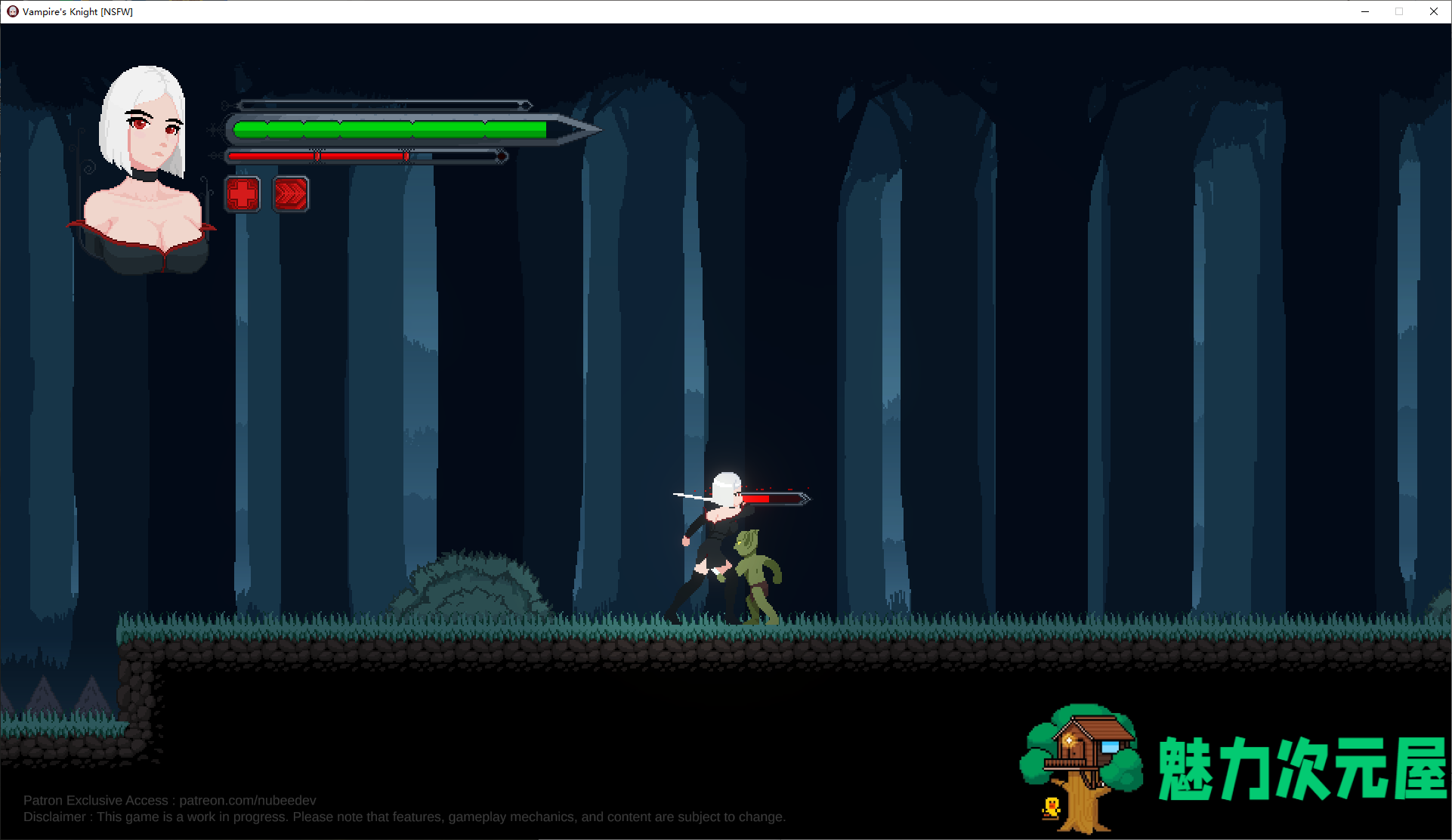This screenshot has height=840, width=1452.
Task: Close the Vampire's Knight window
Action: pyautogui.click(x=1434, y=11)
